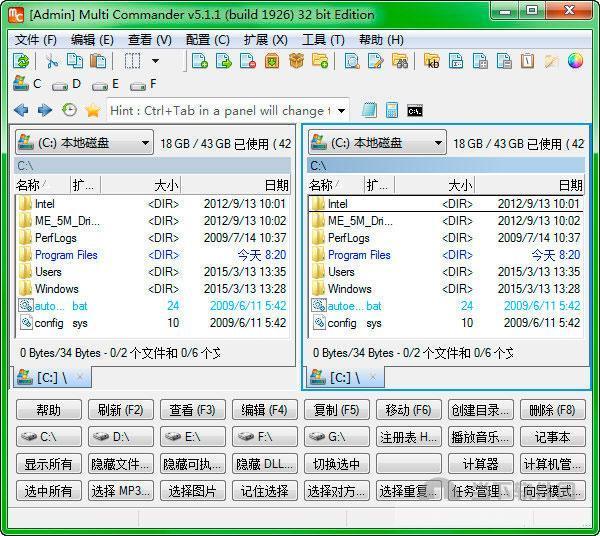Click delete file icon with red mark
Screen dimensions: 600x536
pos(248,61)
